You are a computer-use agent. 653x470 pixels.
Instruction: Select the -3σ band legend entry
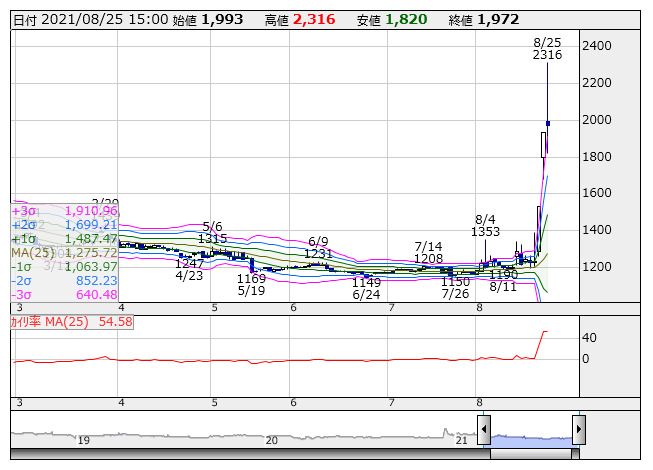click(x=64, y=295)
